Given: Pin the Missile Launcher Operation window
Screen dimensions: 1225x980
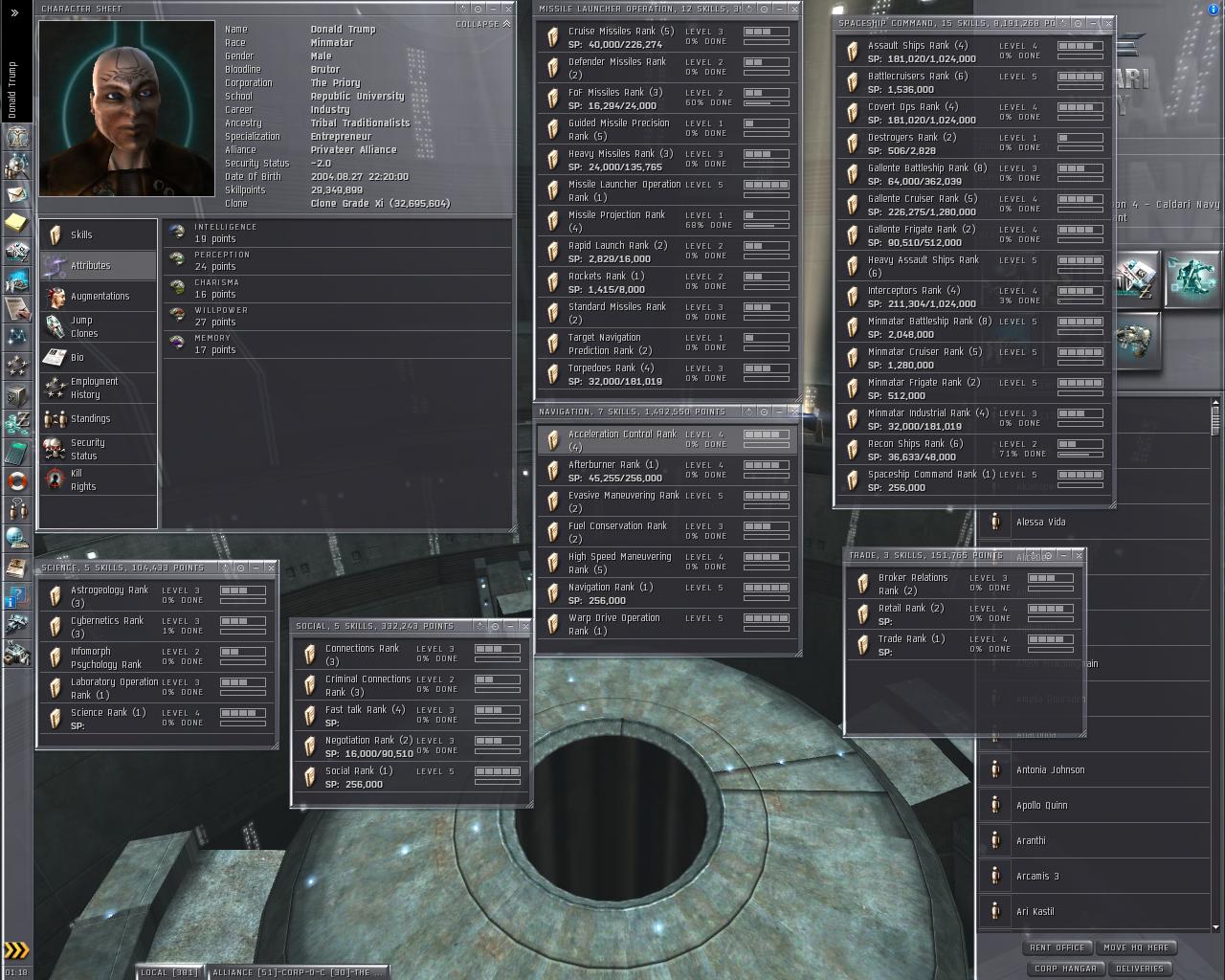Looking at the screenshot, I should (x=763, y=9).
